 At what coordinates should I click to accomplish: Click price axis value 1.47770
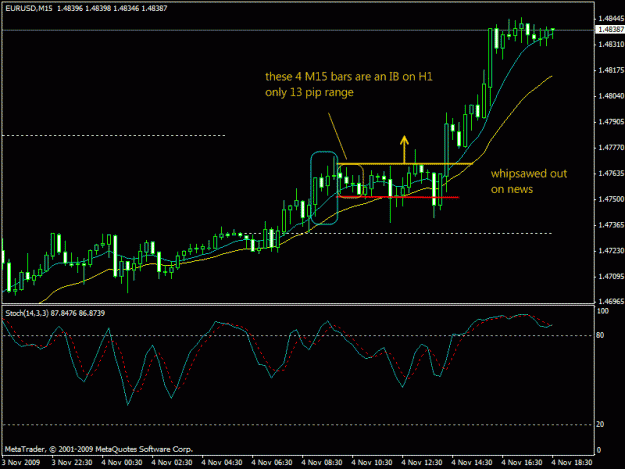[611, 148]
